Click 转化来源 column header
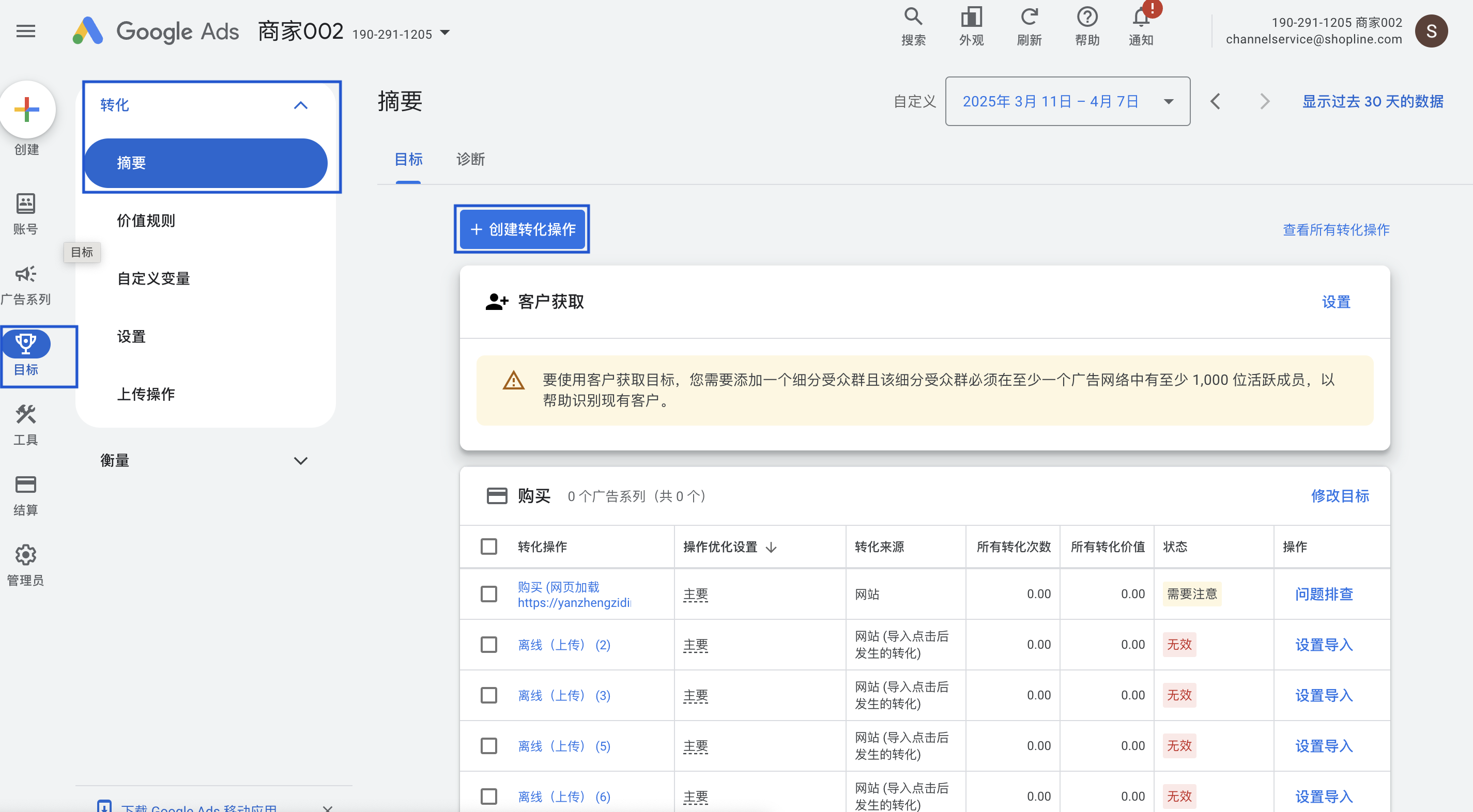The width and height of the screenshot is (1473, 812). 880,547
